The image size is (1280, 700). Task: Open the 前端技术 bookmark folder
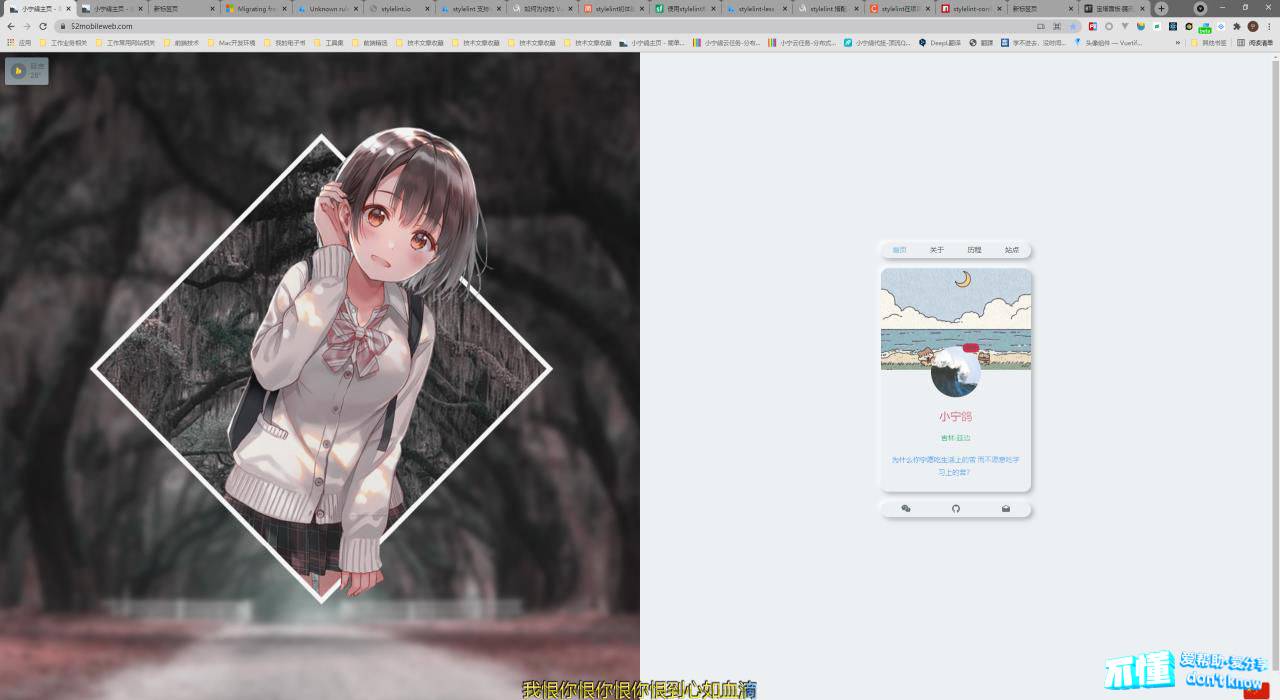(181, 43)
